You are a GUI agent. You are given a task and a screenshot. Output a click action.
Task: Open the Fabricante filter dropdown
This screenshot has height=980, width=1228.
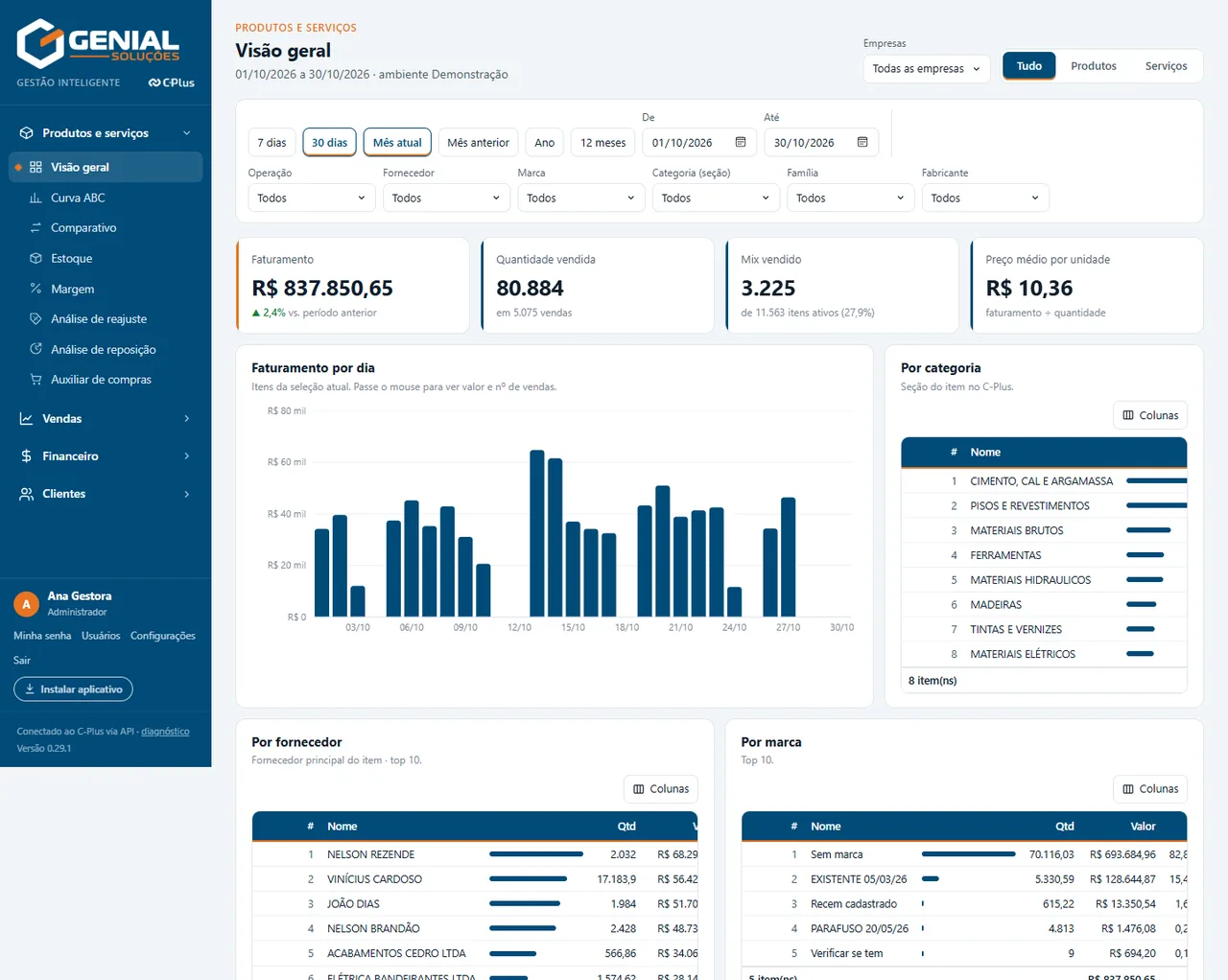click(x=985, y=198)
